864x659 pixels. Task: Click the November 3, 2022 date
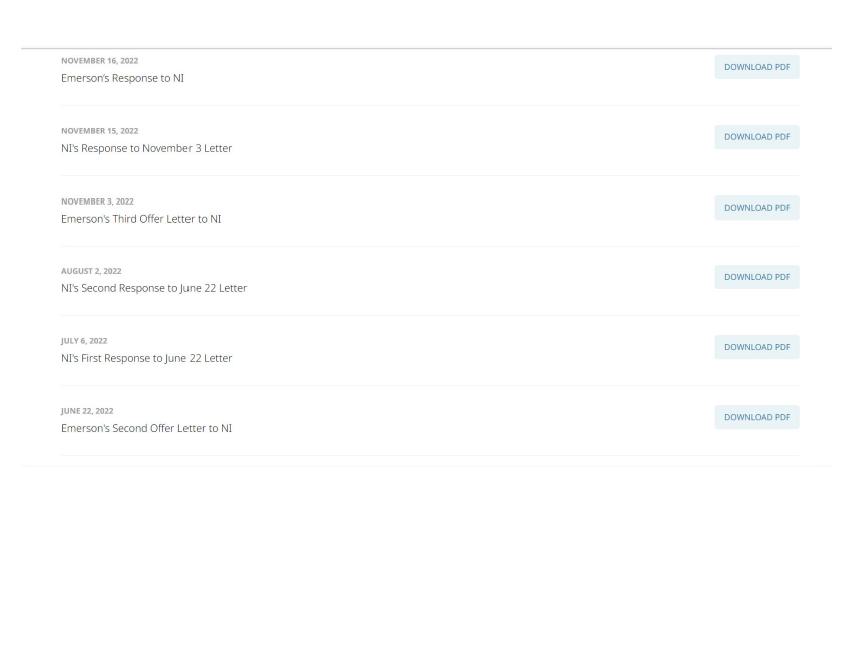point(98,202)
